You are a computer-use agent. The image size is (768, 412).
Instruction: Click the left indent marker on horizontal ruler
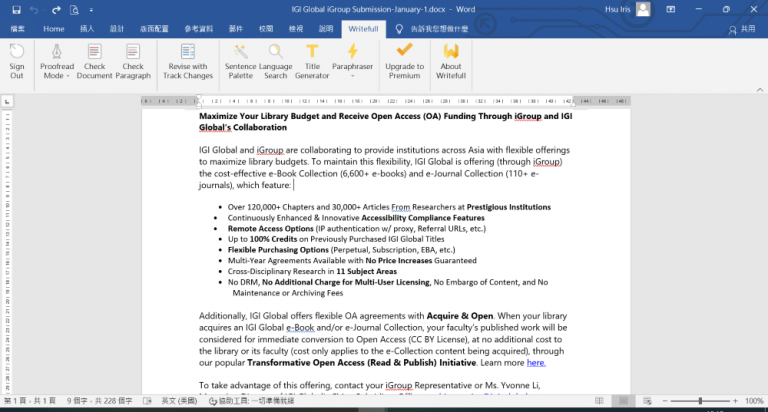(199, 104)
